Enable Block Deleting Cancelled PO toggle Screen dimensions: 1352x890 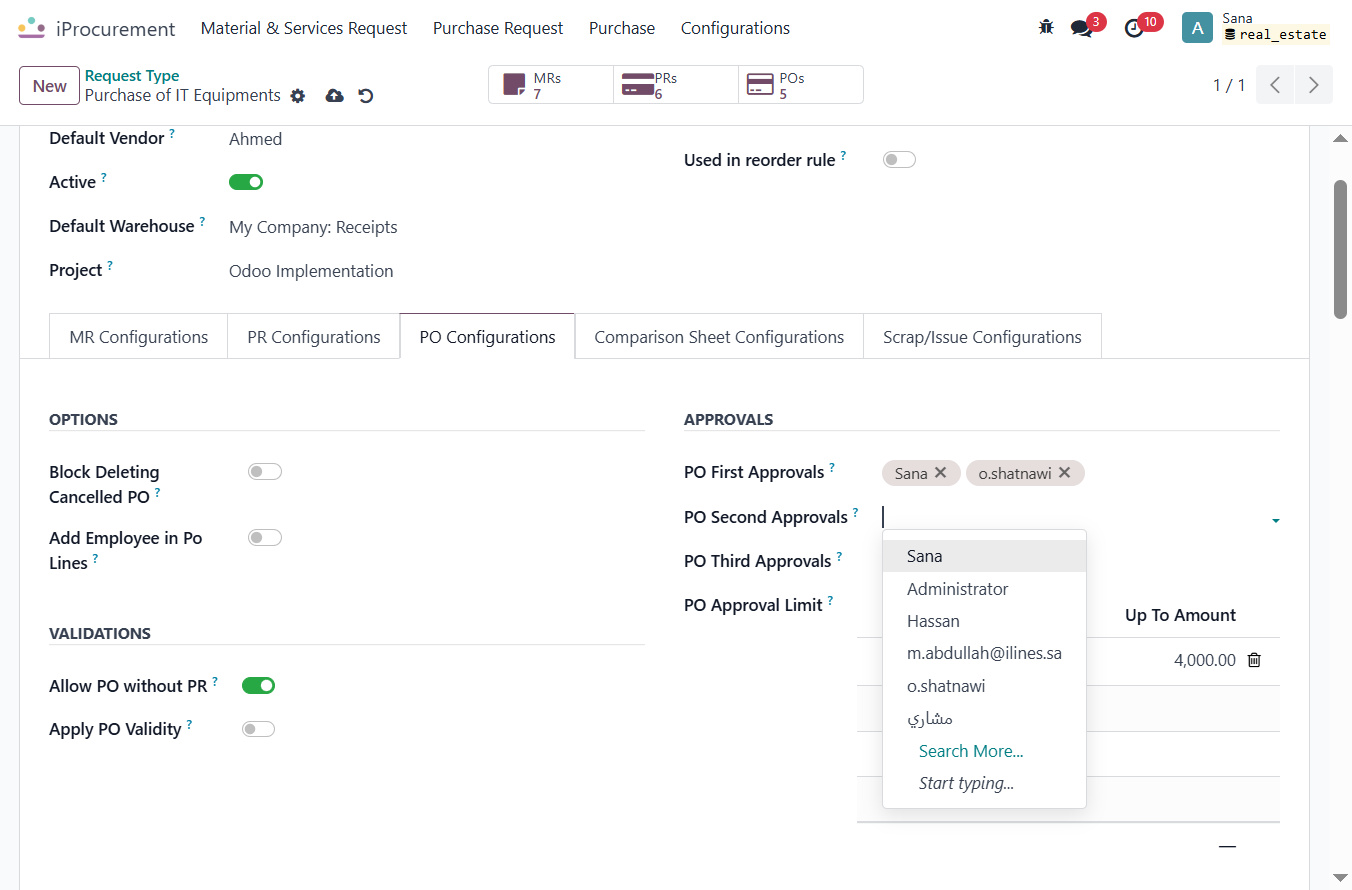tap(265, 472)
